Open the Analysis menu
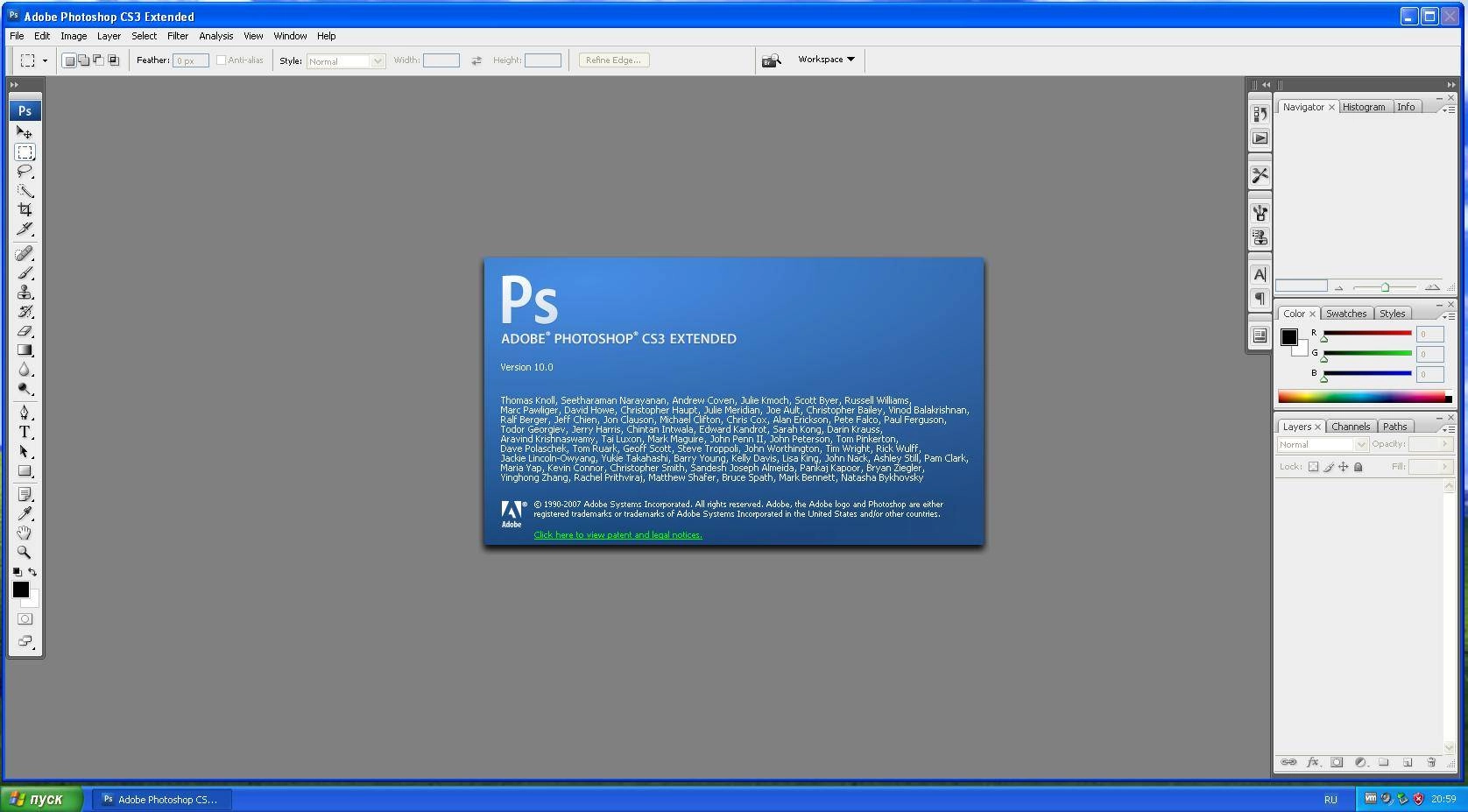Viewport: 1468px width, 812px height. pyautogui.click(x=215, y=36)
